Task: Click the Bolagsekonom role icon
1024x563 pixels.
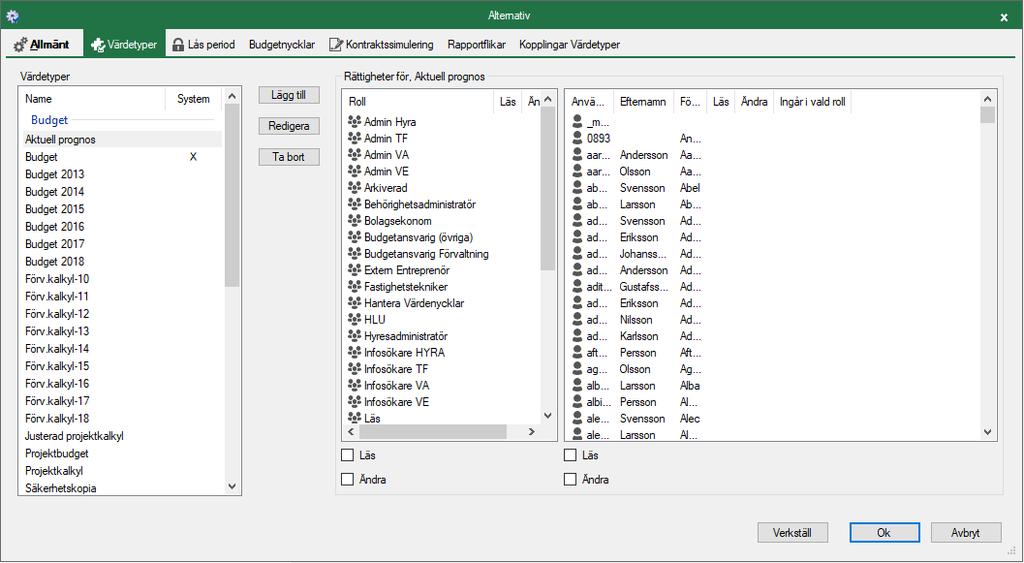Action: [355, 221]
